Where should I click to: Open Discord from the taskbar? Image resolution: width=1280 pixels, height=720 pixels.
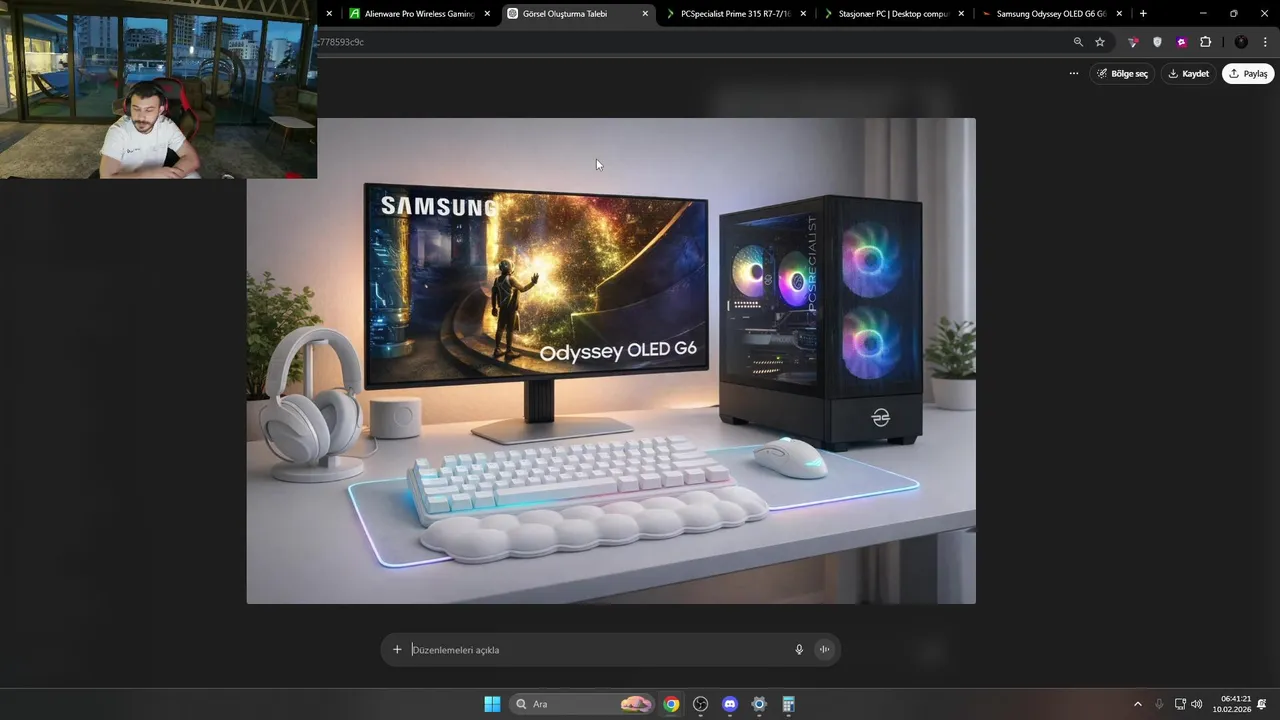coord(730,704)
